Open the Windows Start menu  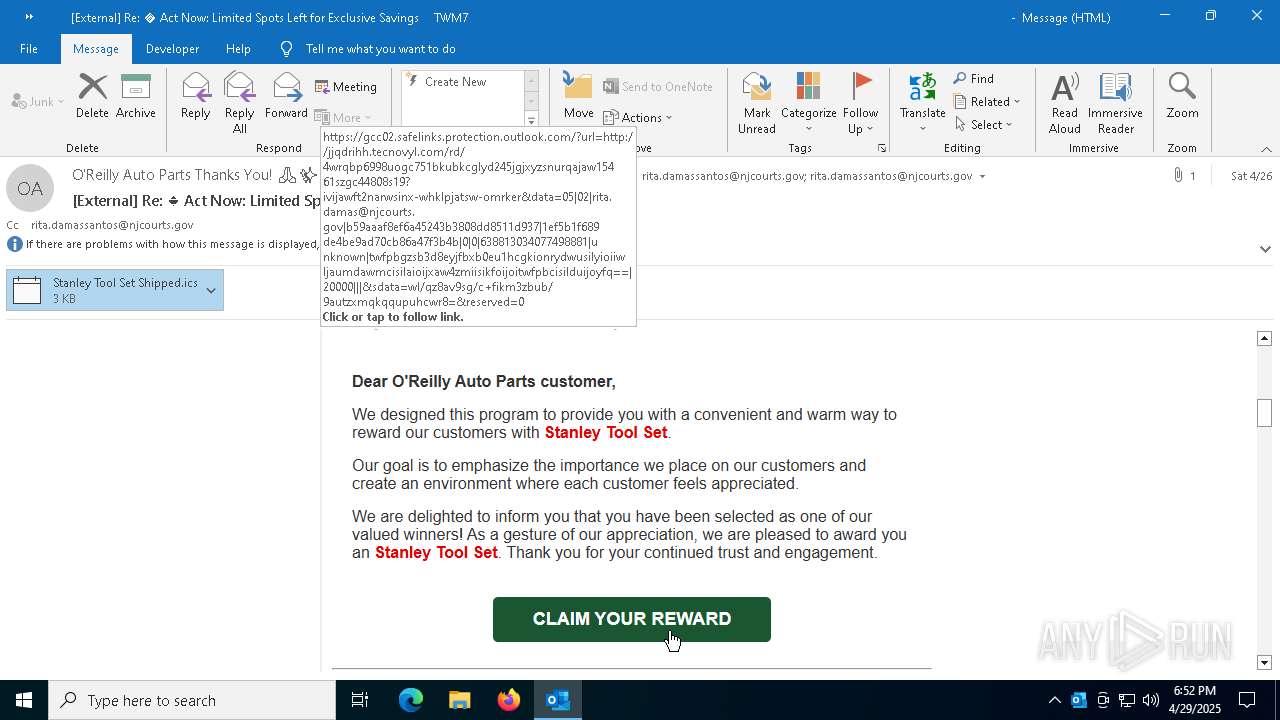24,700
